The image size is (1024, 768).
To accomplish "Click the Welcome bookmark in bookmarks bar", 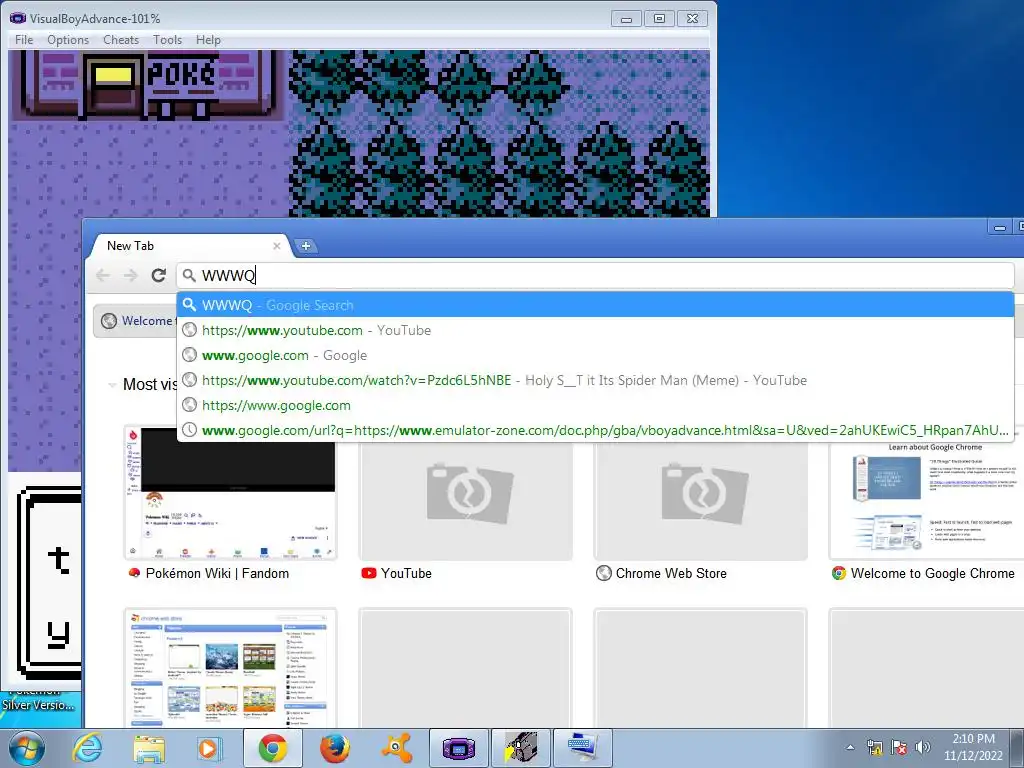I will (x=137, y=321).
